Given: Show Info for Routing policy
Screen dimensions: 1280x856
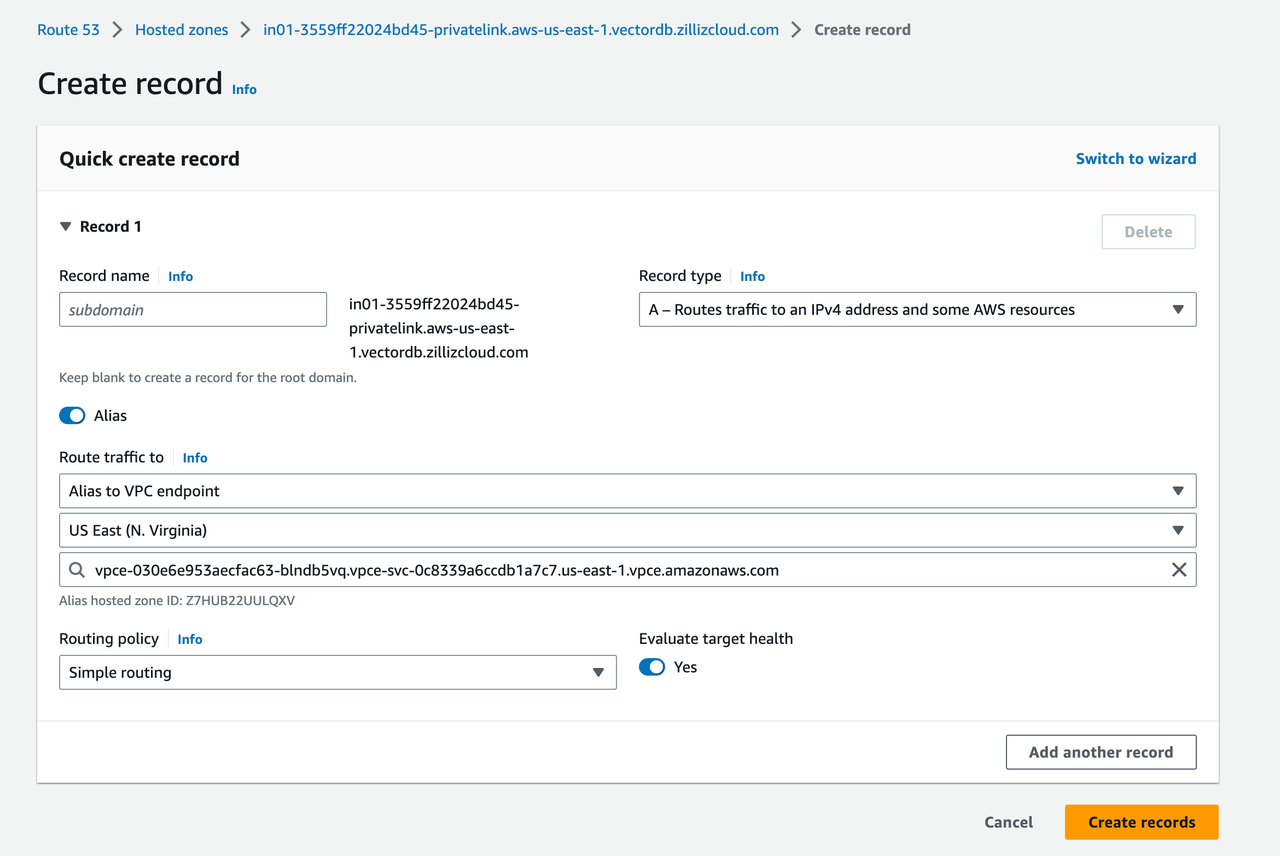Looking at the screenshot, I should [x=189, y=640].
